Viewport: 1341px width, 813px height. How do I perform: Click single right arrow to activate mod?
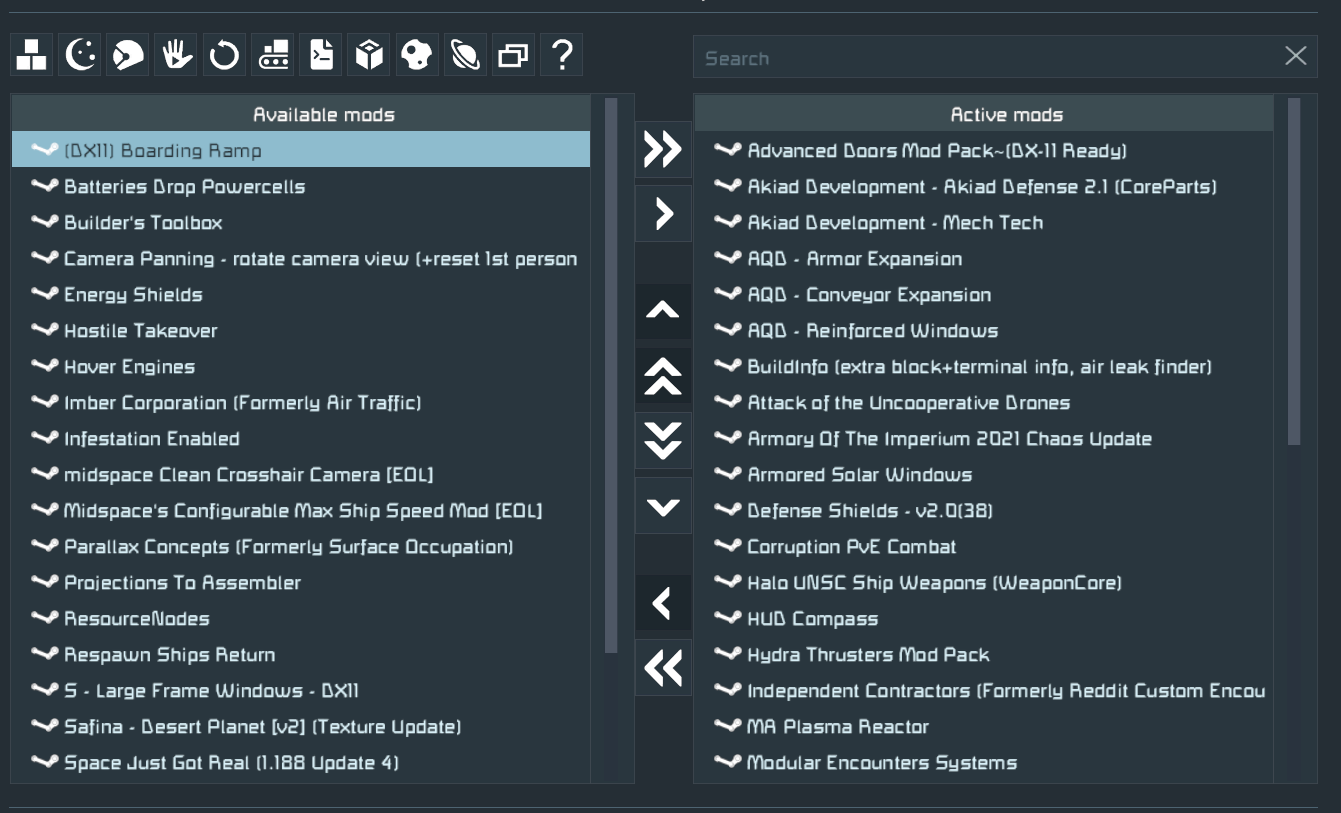pos(663,214)
